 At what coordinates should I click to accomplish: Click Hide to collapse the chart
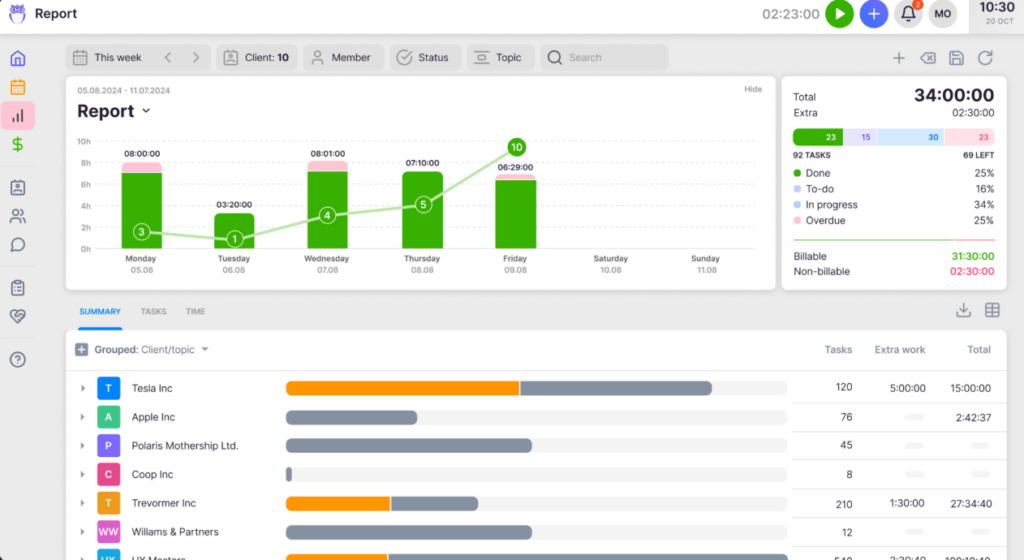pos(752,90)
